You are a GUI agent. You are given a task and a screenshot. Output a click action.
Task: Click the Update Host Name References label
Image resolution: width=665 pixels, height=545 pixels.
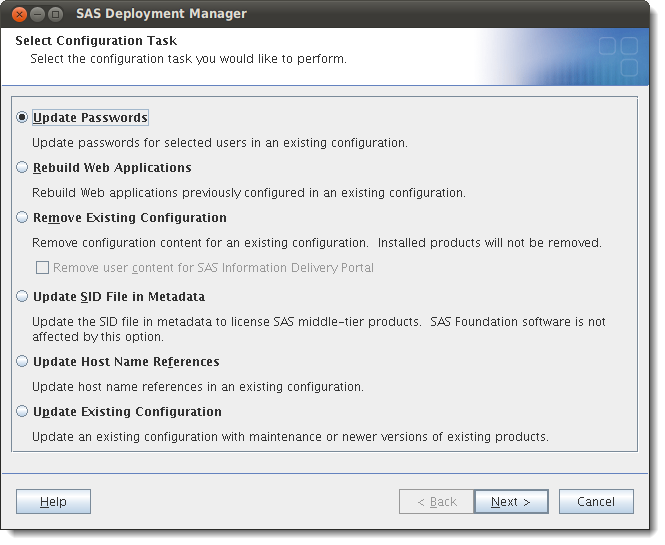(x=126, y=362)
